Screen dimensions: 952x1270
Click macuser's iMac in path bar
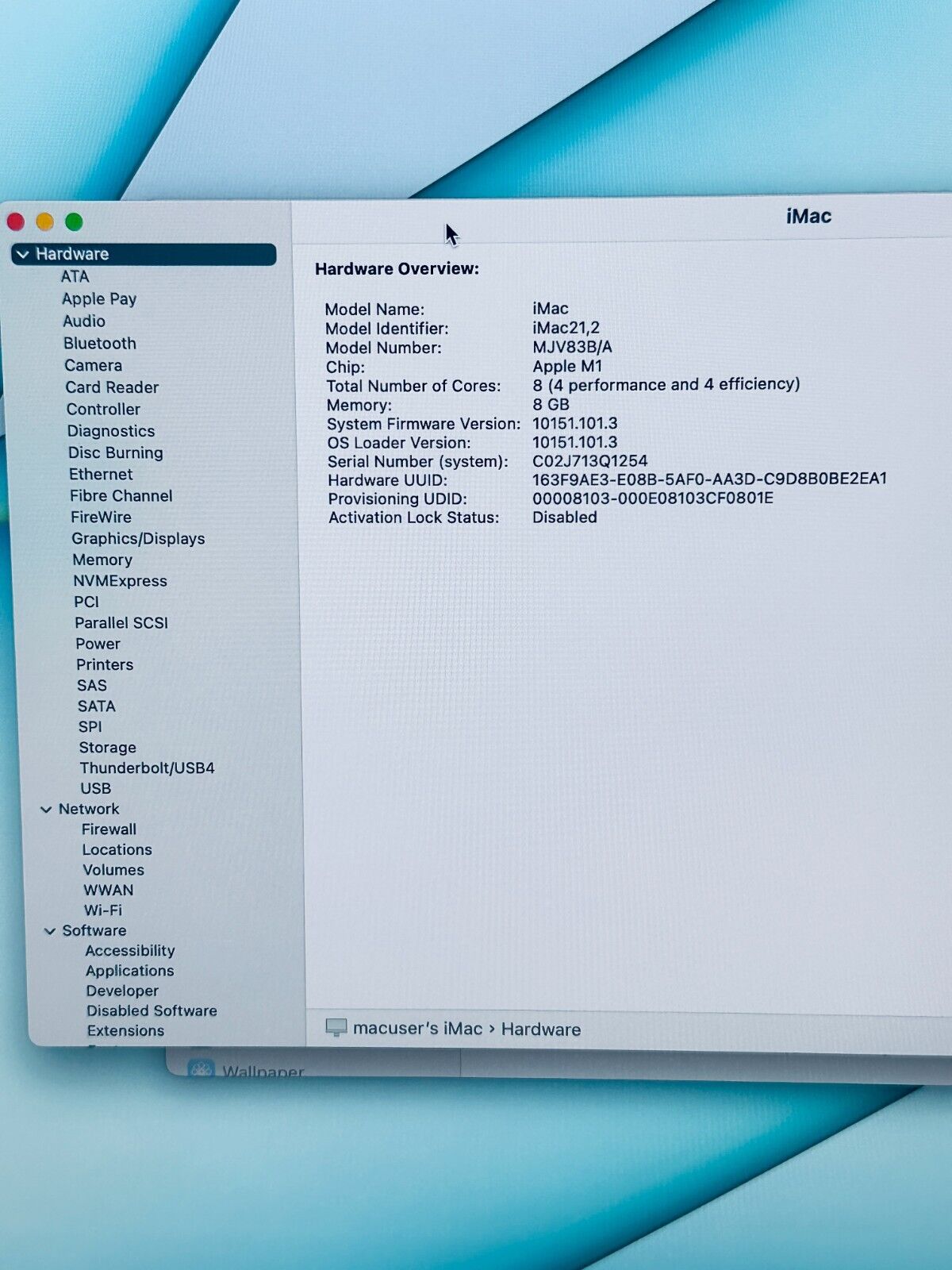pyautogui.click(x=417, y=1029)
